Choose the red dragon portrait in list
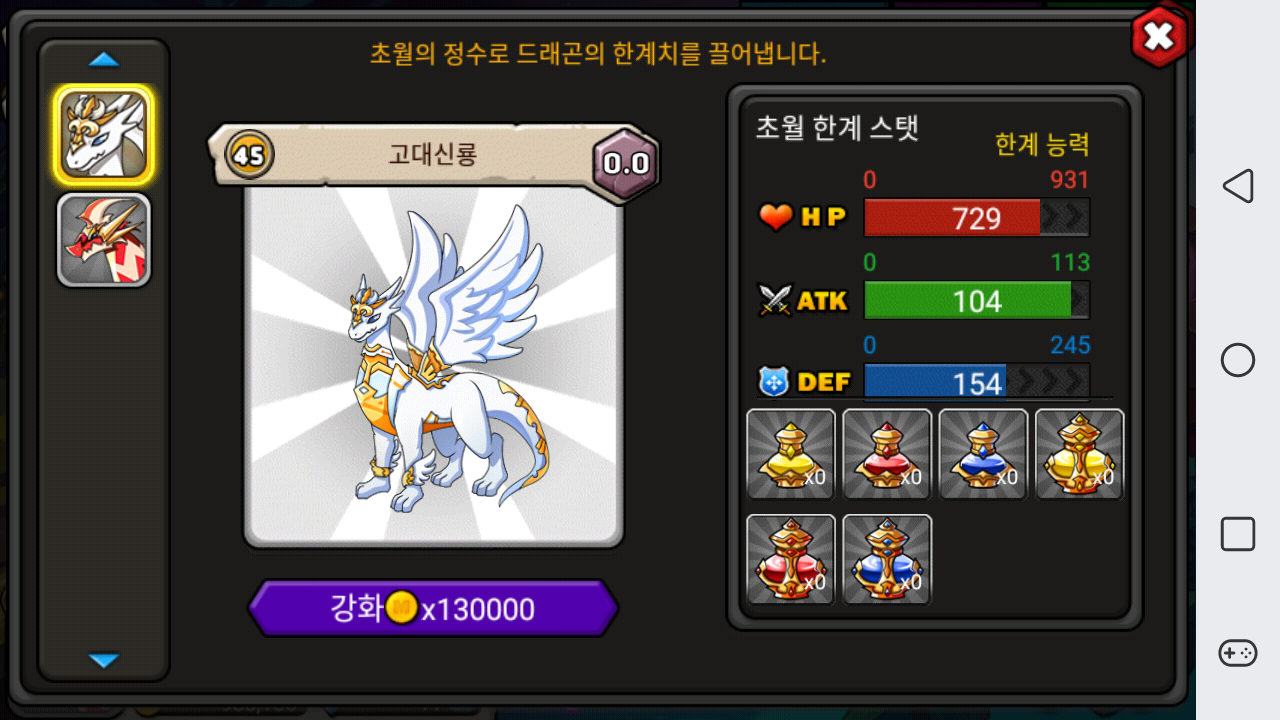This screenshot has height=720, width=1280. tap(104, 240)
